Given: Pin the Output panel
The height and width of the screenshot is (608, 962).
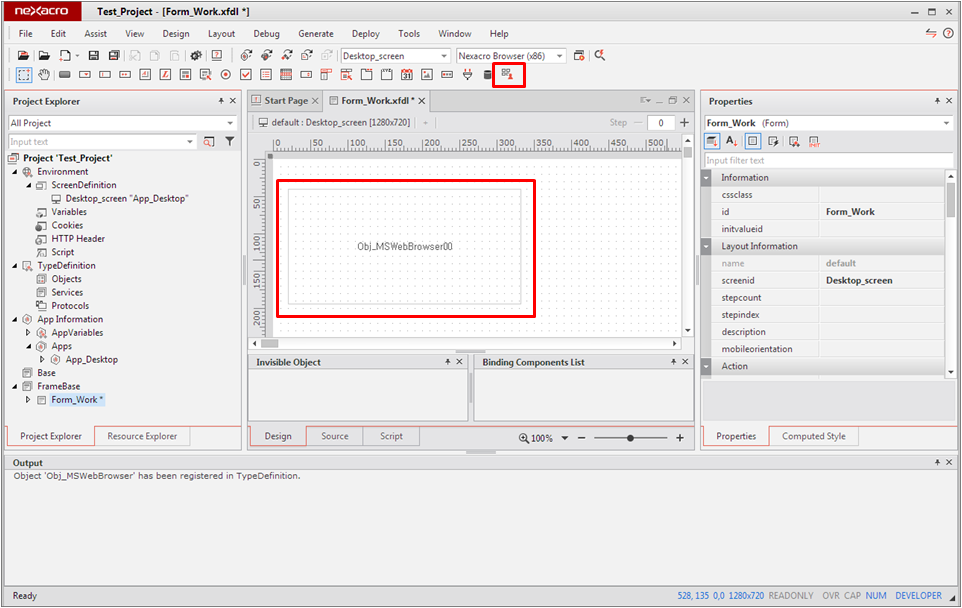Looking at the screenshot, I should click(937, 463).
